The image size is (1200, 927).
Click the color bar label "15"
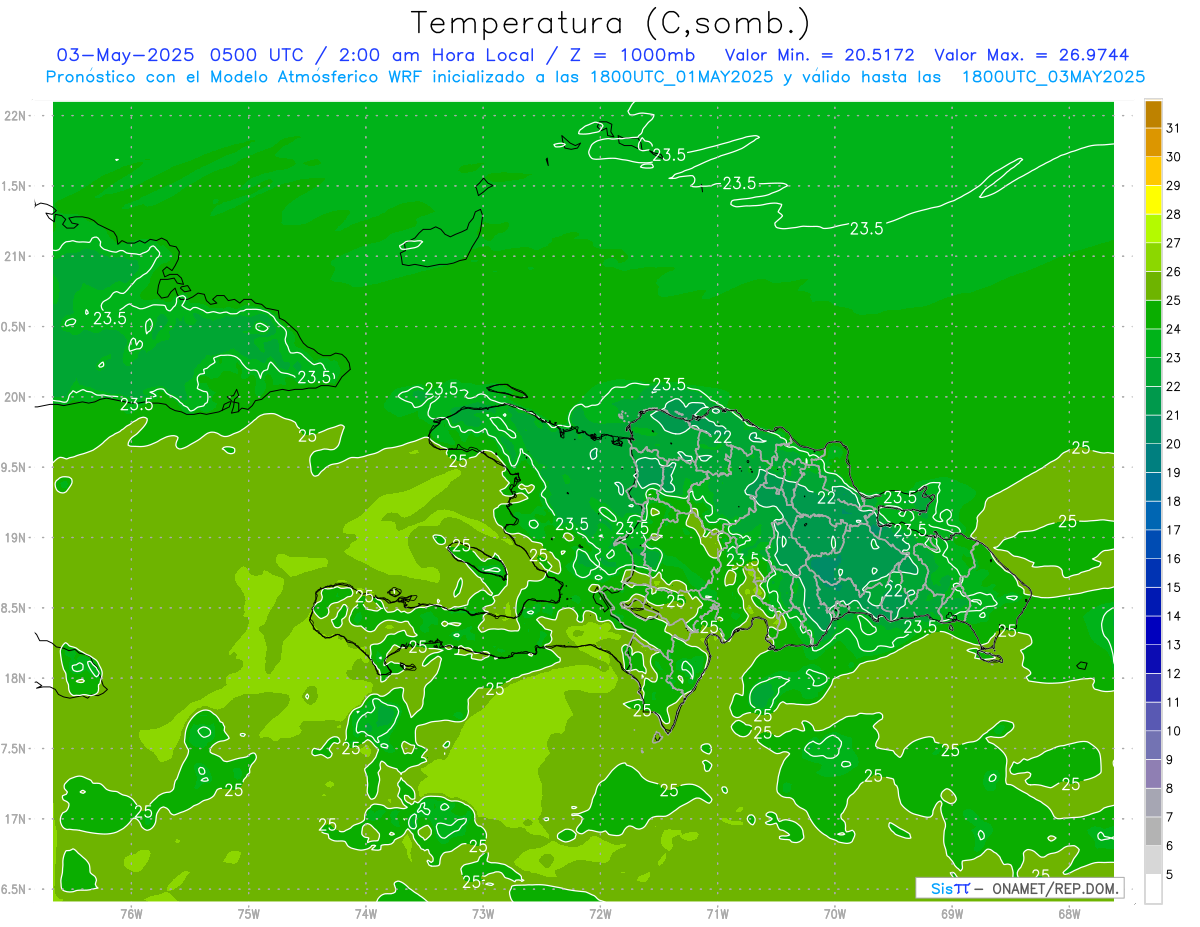[x=1173, y=588]
